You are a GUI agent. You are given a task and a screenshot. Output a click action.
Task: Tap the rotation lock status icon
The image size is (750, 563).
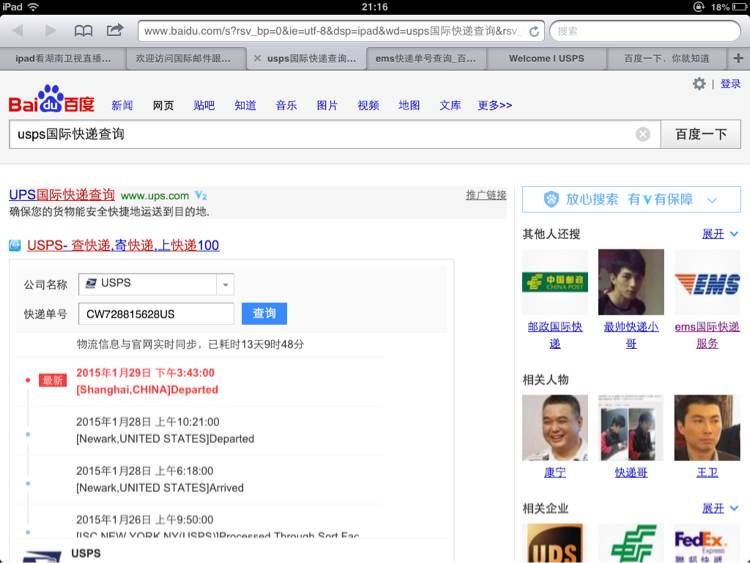coord(699,7)
